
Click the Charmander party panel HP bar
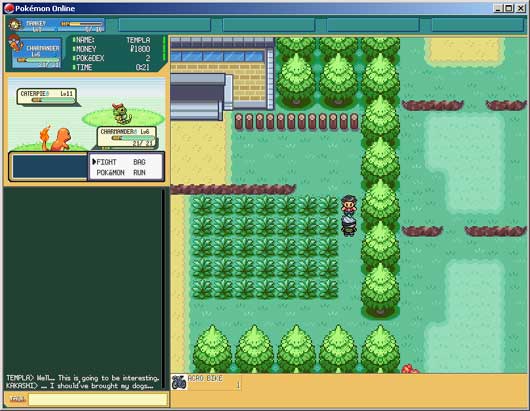coord(39,60)
